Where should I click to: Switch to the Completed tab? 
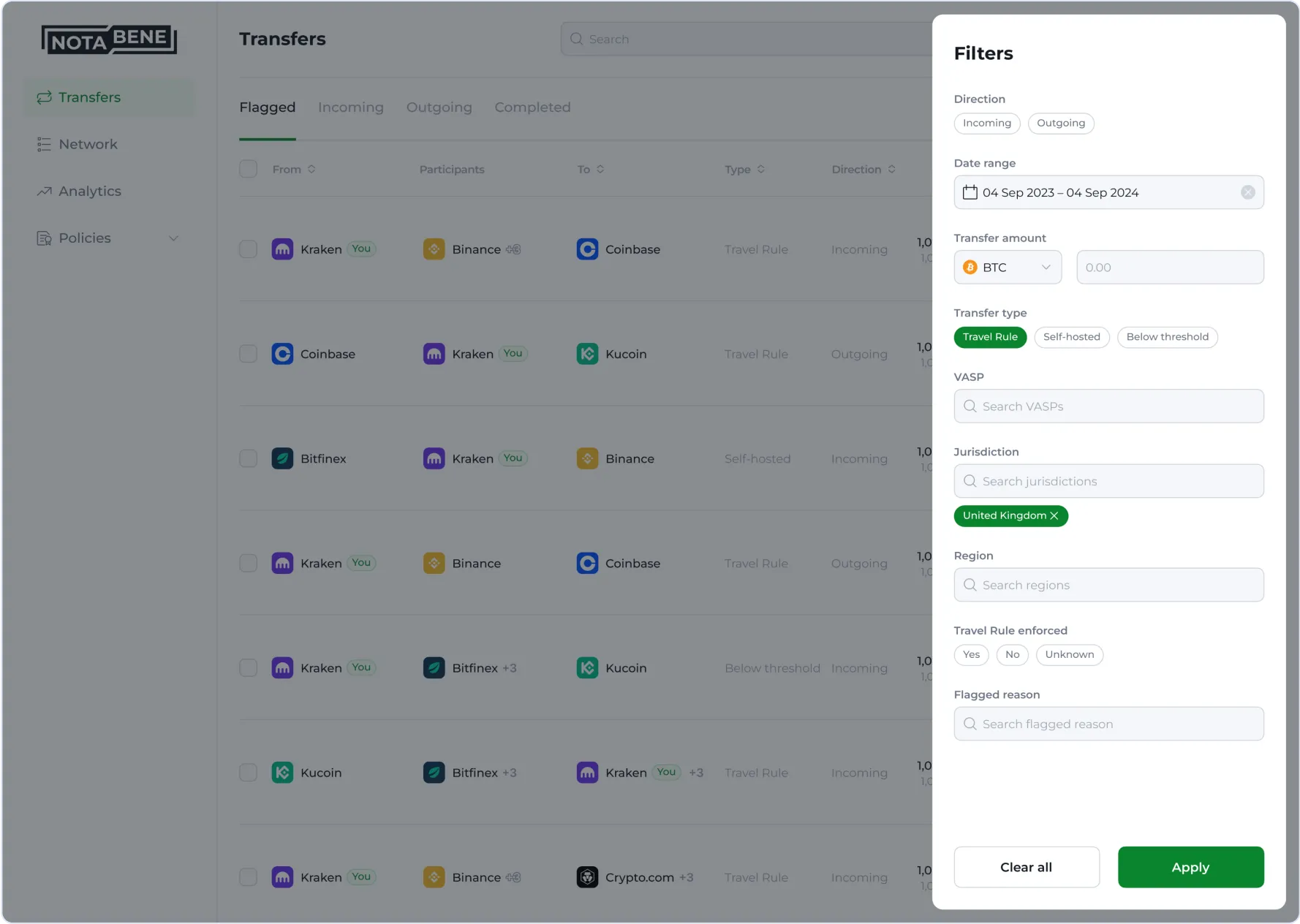tap(532, 107)
